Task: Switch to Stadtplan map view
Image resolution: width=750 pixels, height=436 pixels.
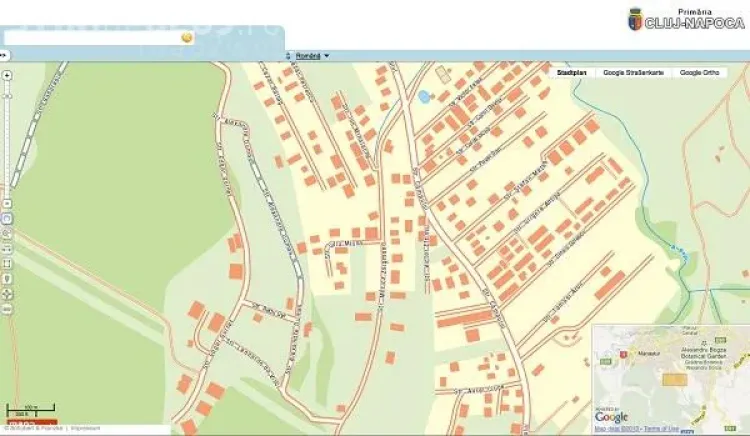Action: pos(572,73)
